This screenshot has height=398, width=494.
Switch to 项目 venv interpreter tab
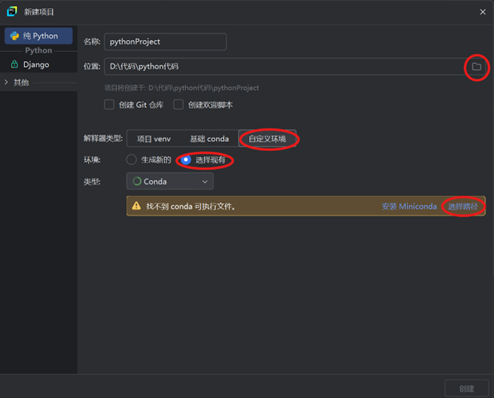(x=154, y=139)
